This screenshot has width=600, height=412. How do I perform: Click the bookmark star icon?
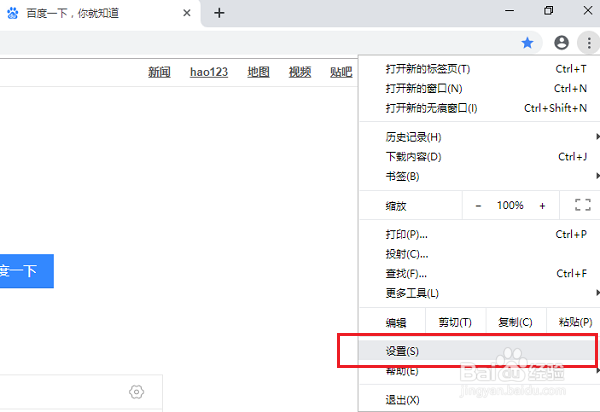point(527,43)
